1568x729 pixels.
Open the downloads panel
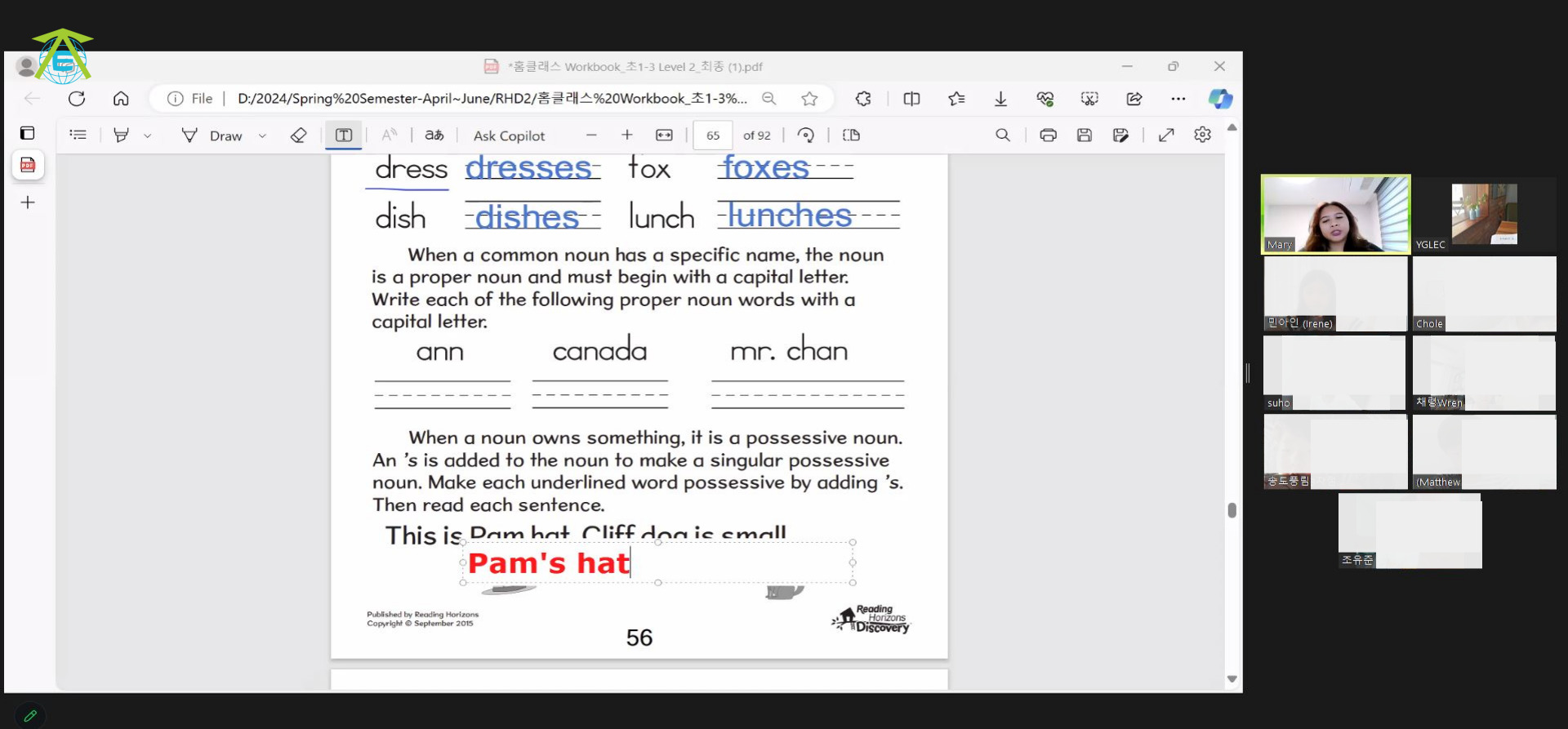[x=1000, y=99]
